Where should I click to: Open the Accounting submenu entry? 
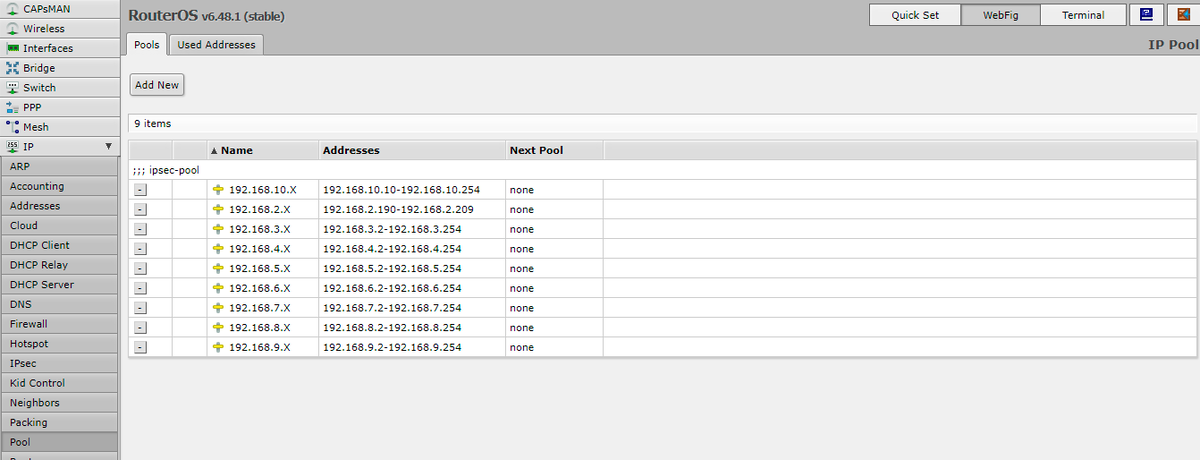(59, 186)
